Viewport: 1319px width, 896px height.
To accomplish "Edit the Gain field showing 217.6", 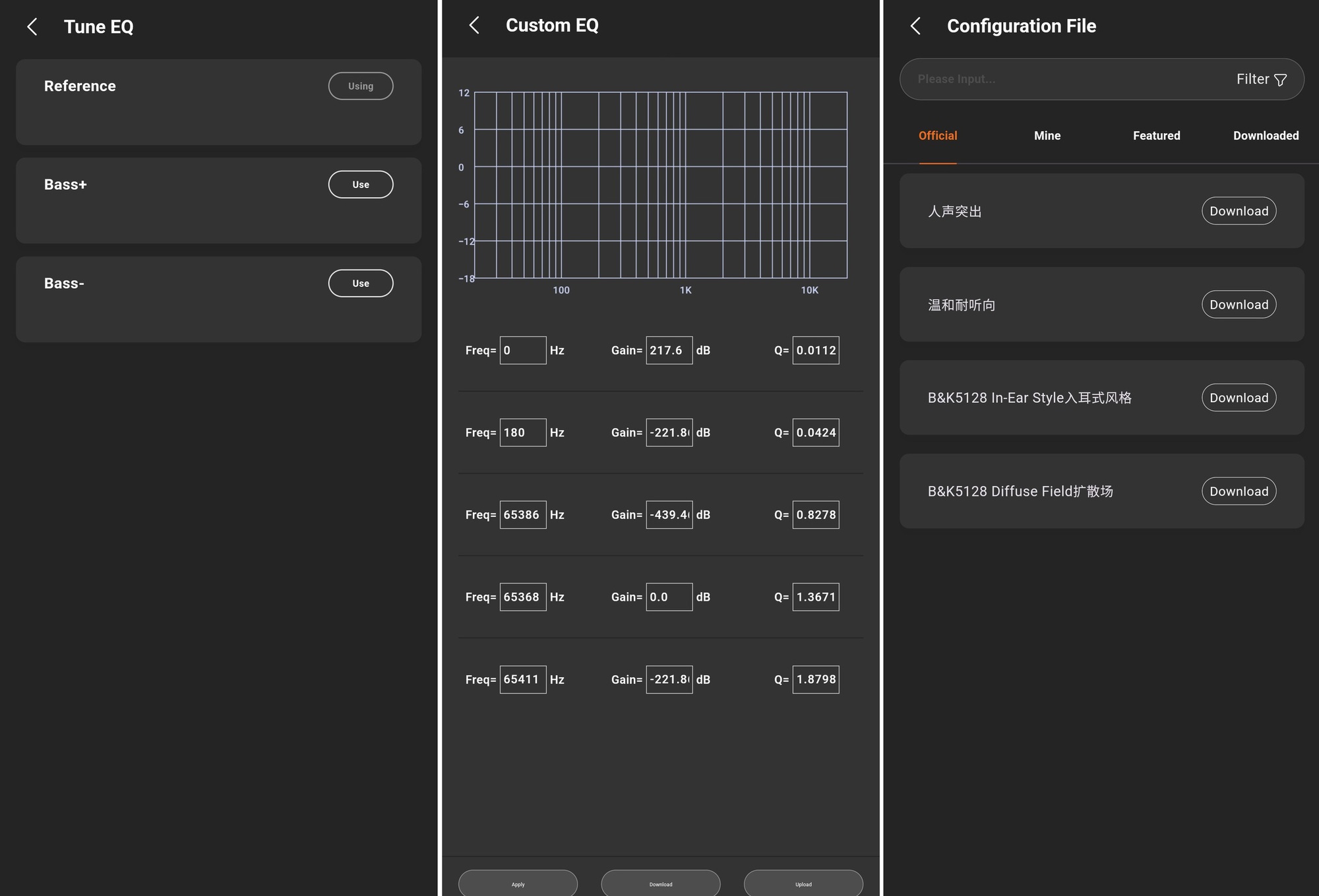I will (x=669, y=350).
